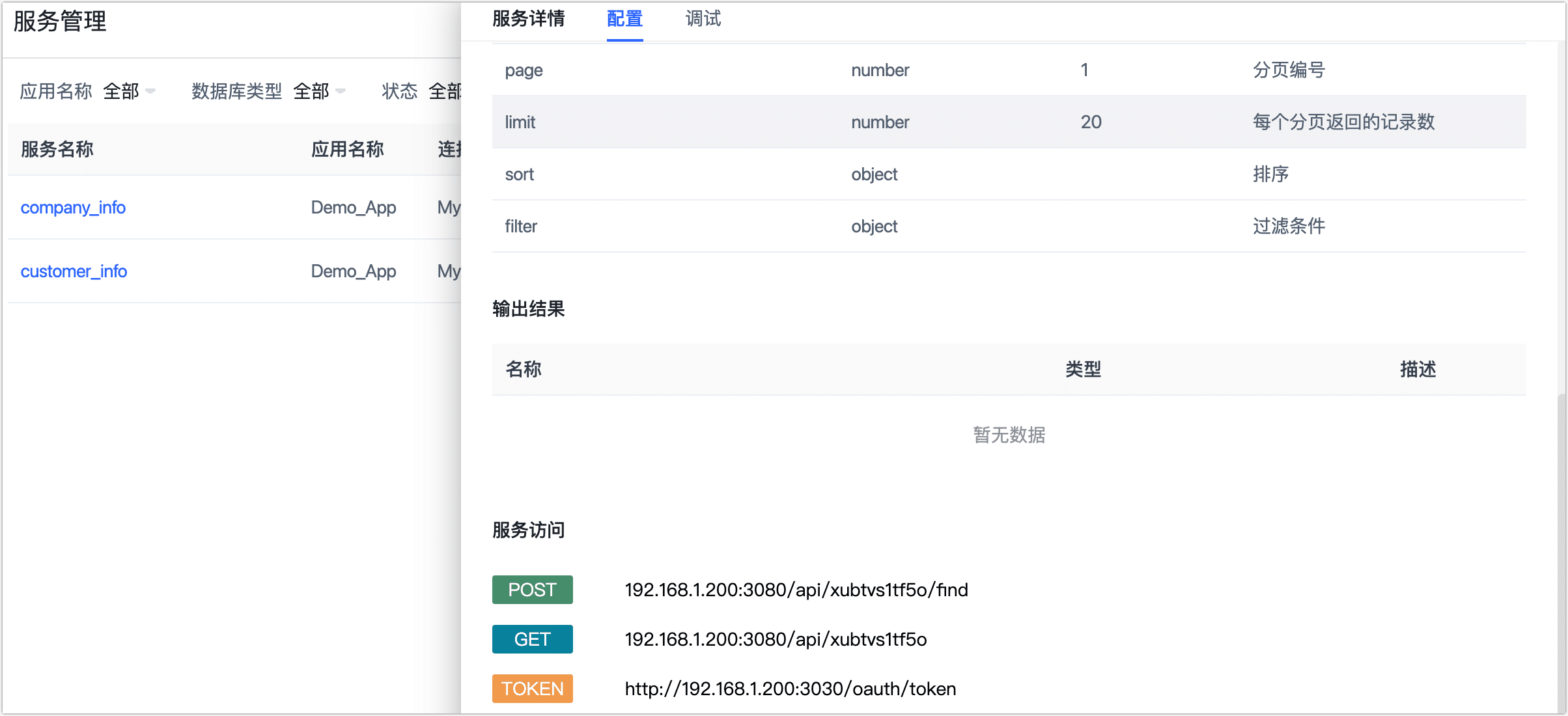Image resolution: width=1568 pixels, height=716 pixels.
Task: Click the TOKEN badge
Action: (x=532, y=689)
